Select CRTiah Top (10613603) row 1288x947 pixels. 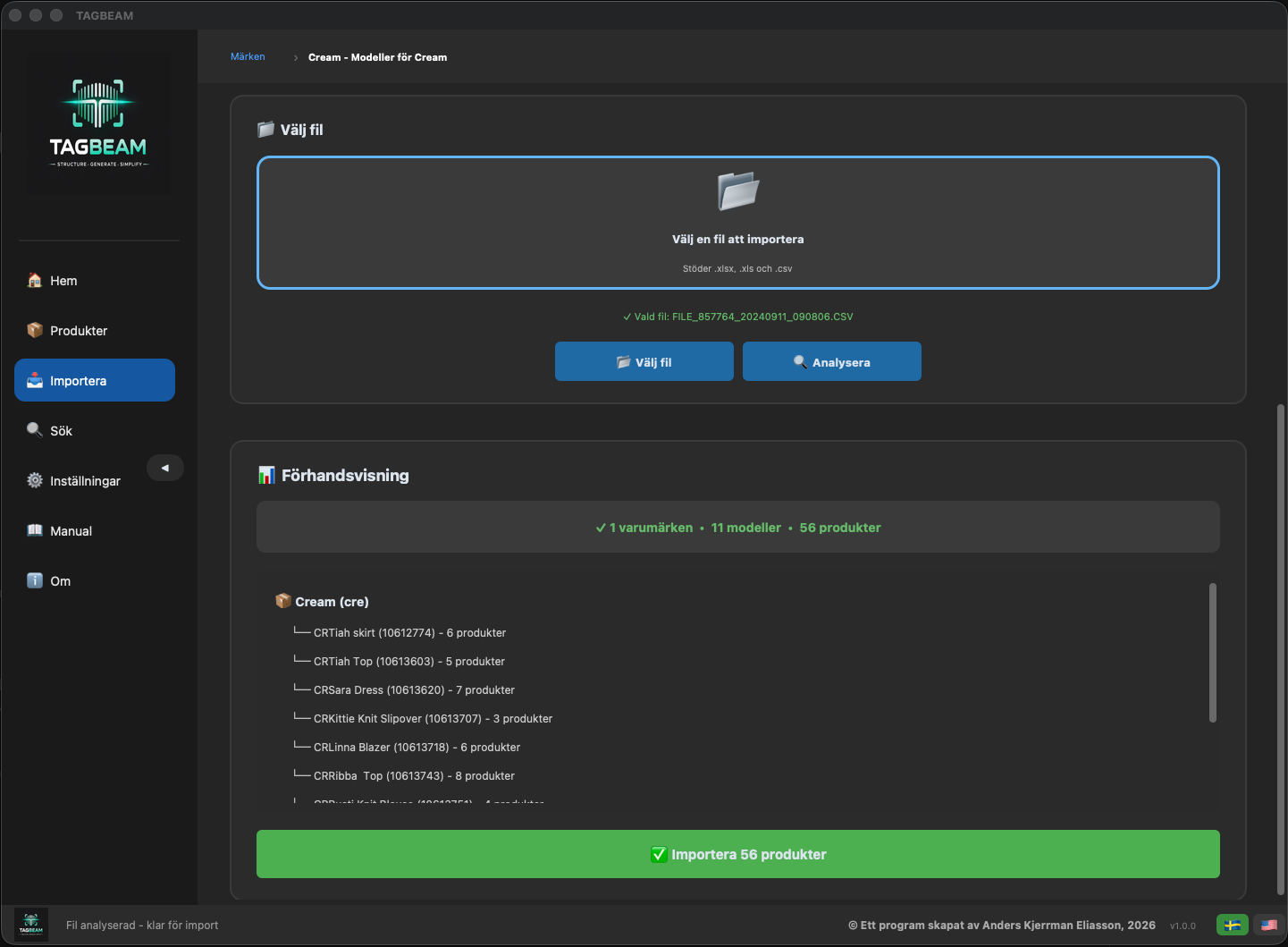399,661
